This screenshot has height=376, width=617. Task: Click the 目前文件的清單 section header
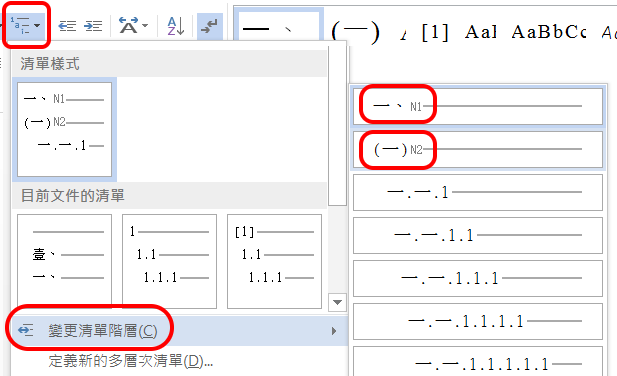coord(169,195)
